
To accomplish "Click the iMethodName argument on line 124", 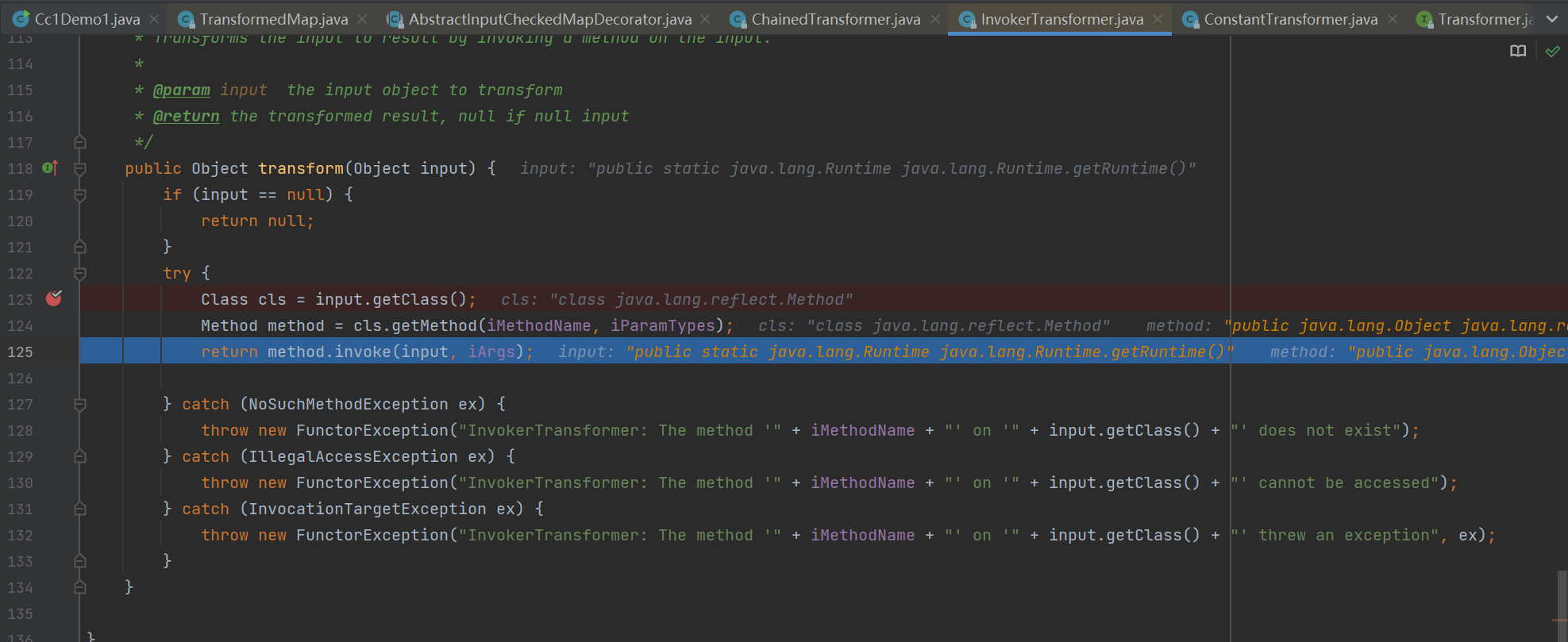I will pos(539,325).
